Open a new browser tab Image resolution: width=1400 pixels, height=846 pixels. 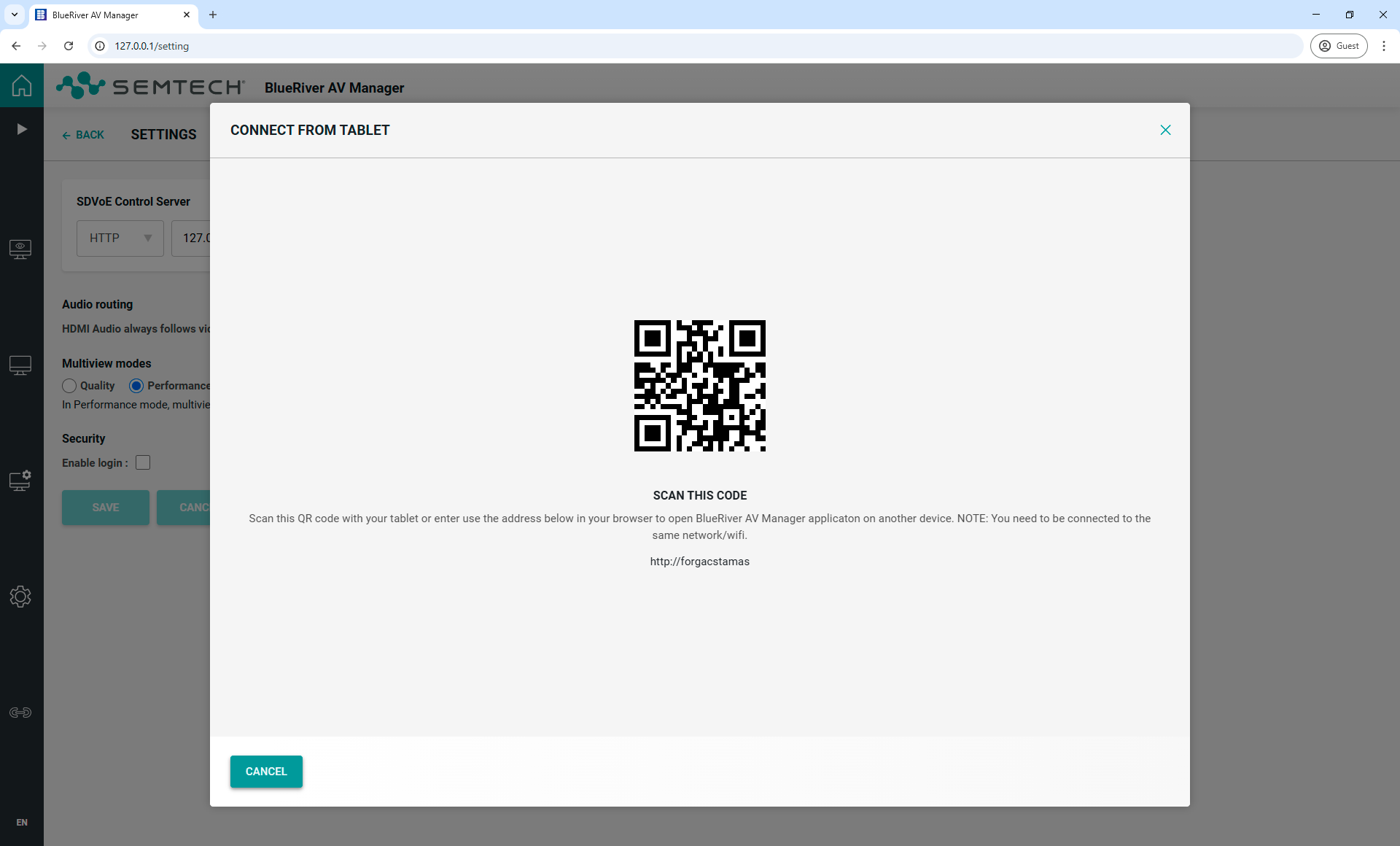(x=213, y=15)
